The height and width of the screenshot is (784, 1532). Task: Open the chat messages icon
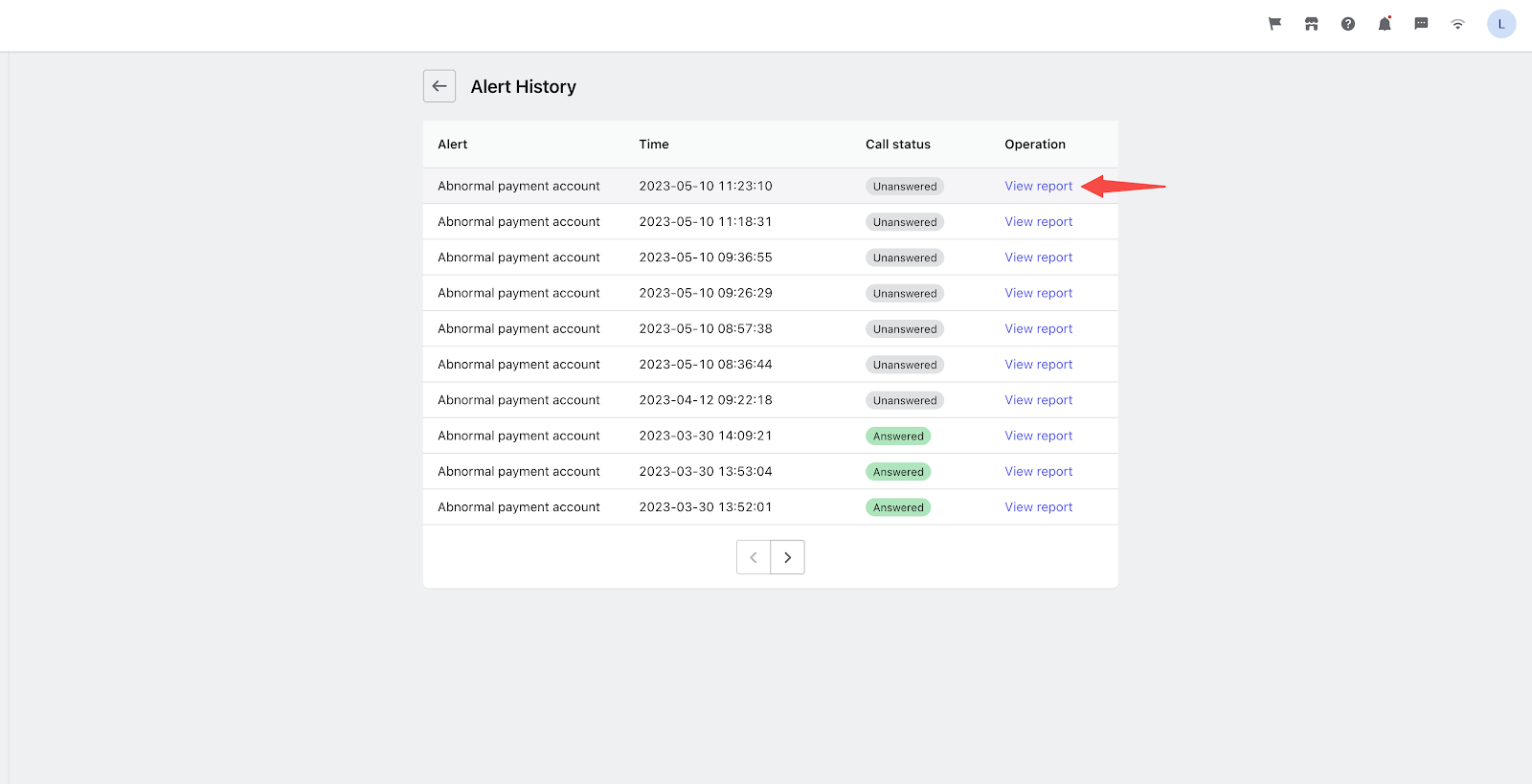pos(1421,24)
